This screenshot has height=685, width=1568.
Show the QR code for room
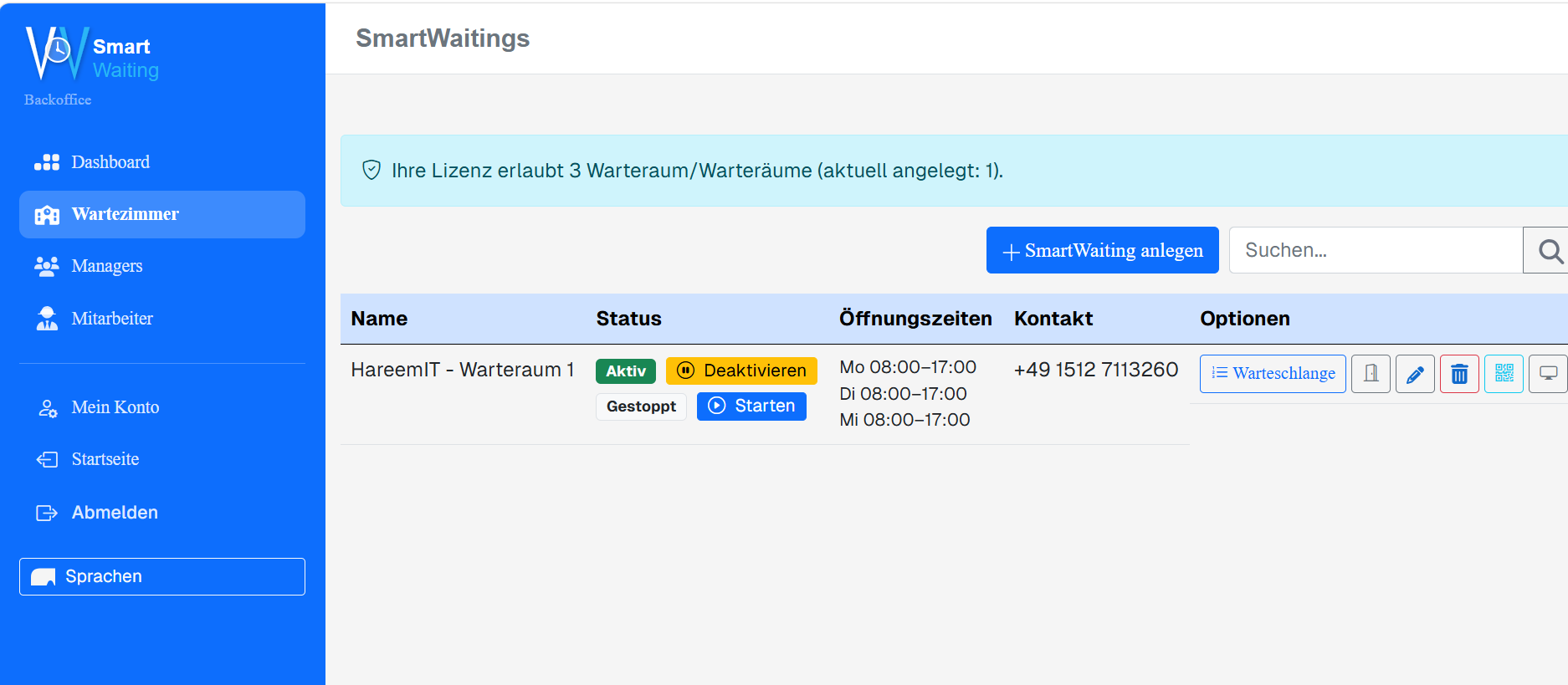pos(1504,374)
